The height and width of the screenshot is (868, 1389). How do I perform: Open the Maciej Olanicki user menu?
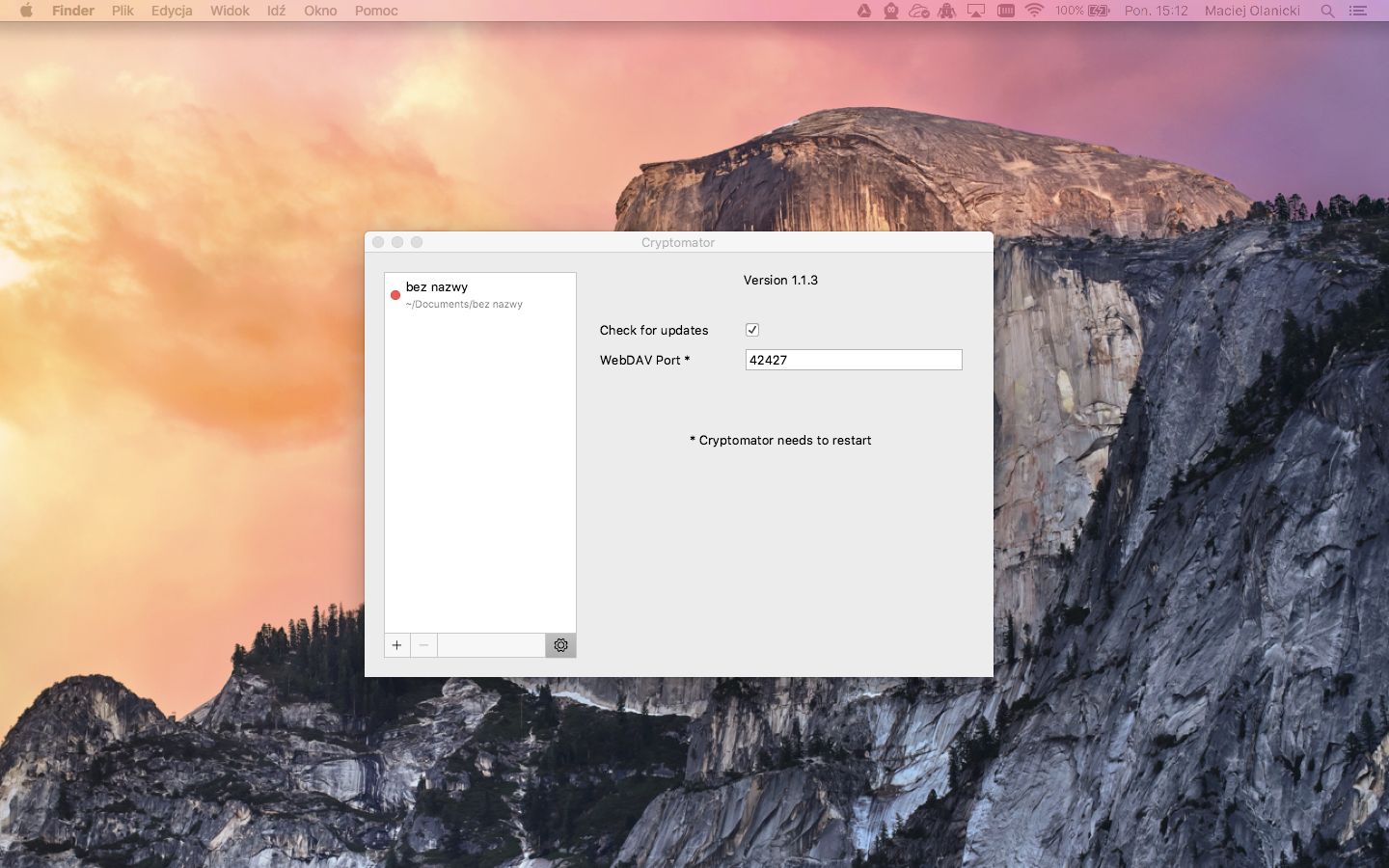[1252, 11]
